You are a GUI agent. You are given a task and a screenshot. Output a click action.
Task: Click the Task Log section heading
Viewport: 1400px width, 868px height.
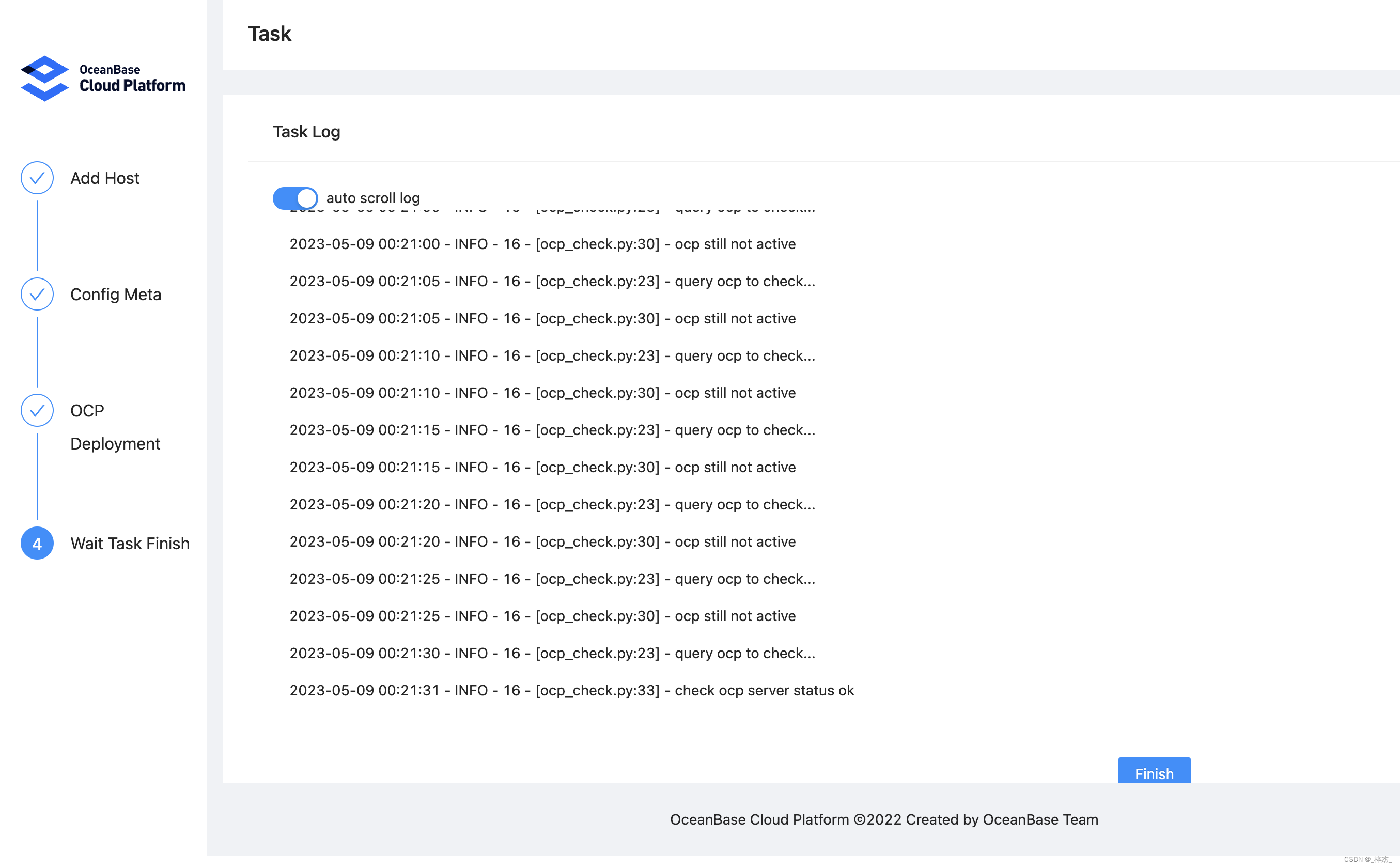[x=306, y=132]
